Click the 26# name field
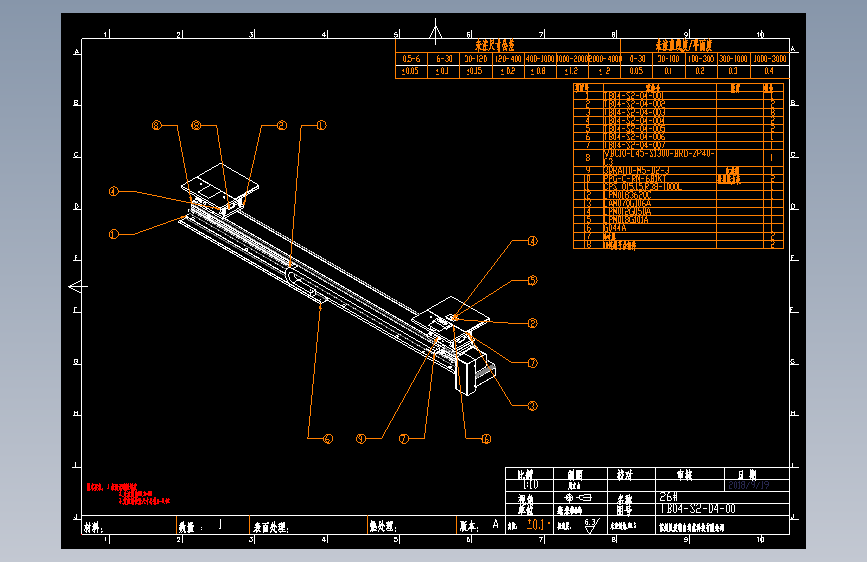 point(668,497)
